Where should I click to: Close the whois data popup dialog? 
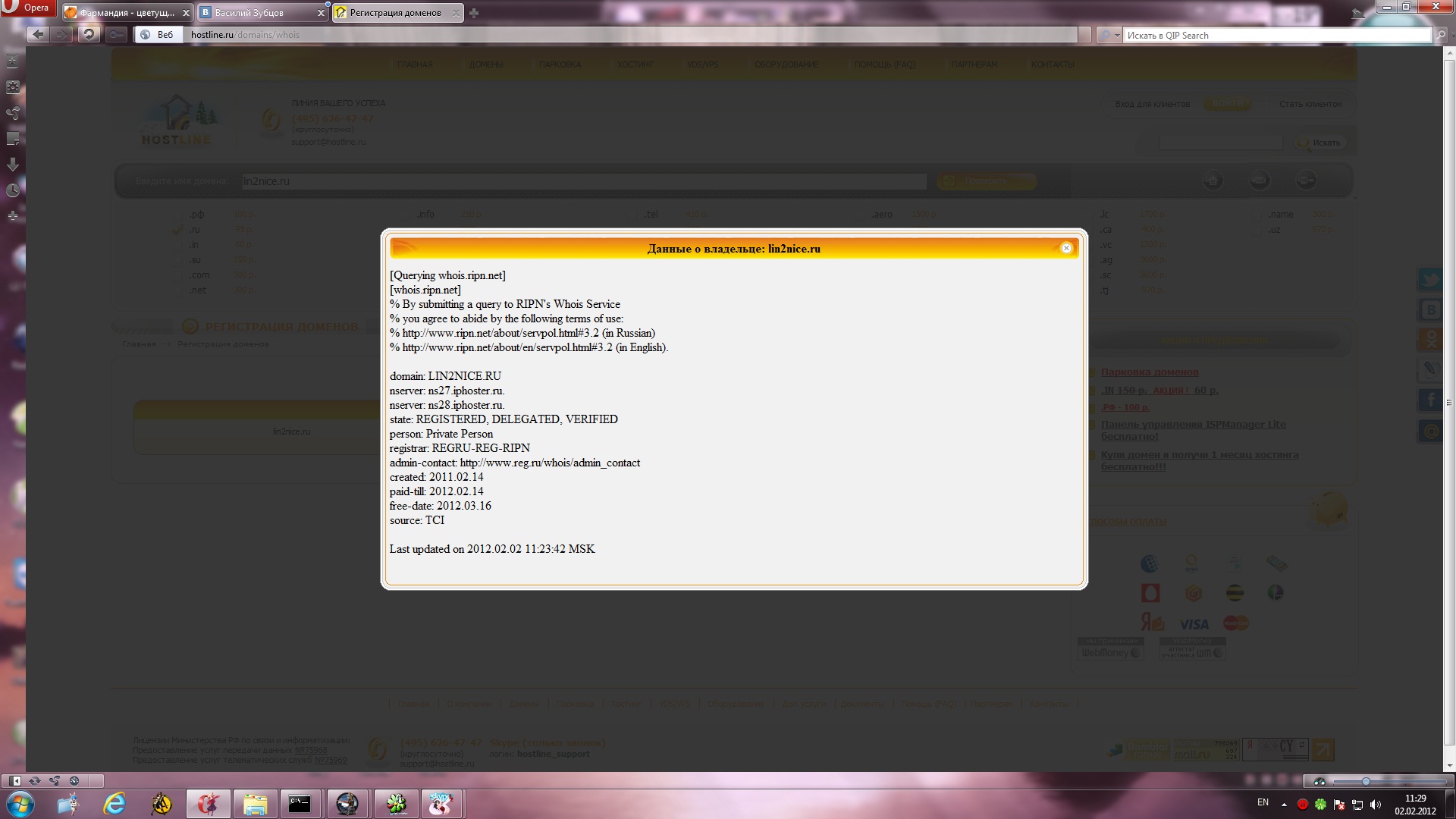(1066, 249)
